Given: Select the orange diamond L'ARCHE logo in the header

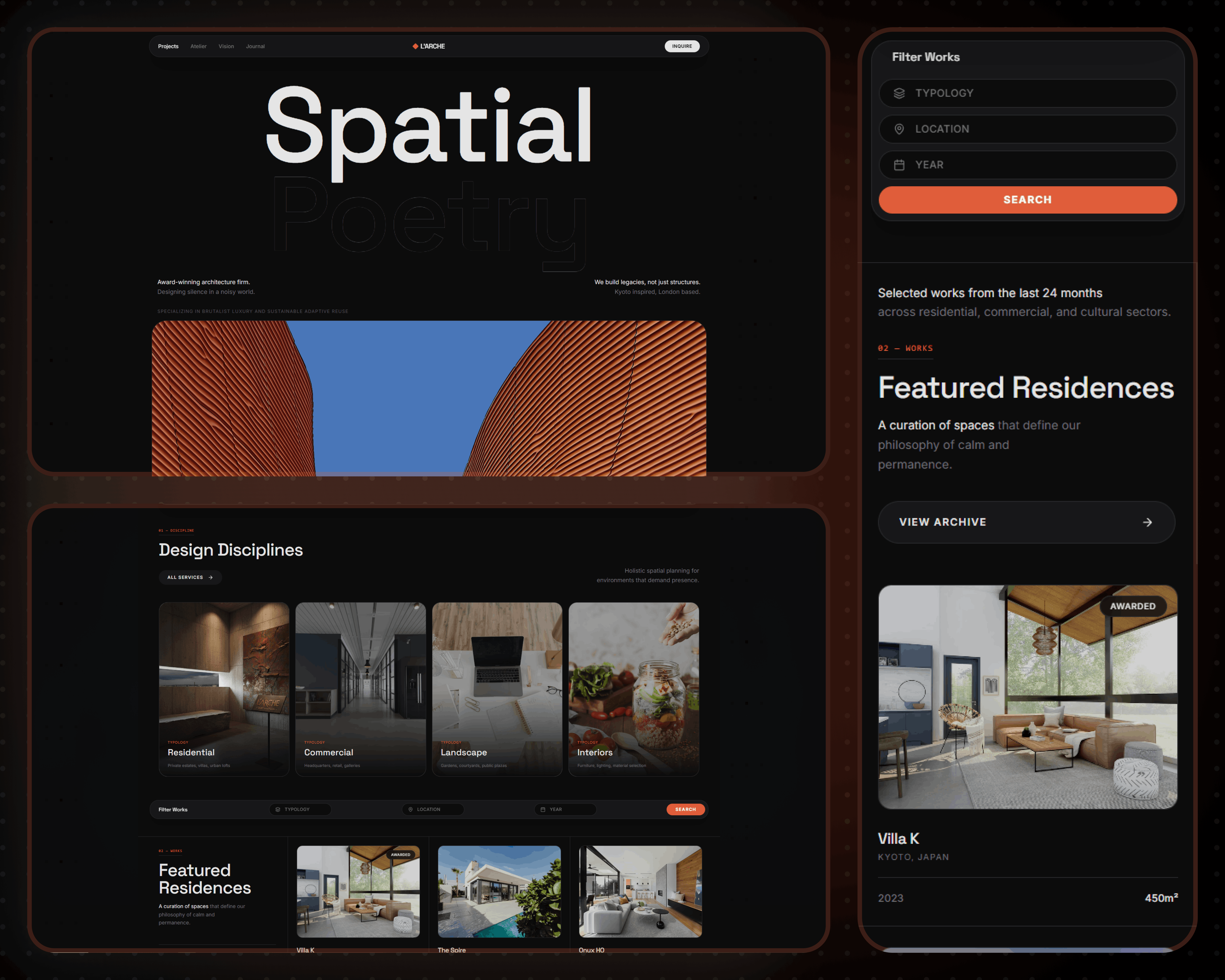Looking at the screenshot, I should pos(414,46).
